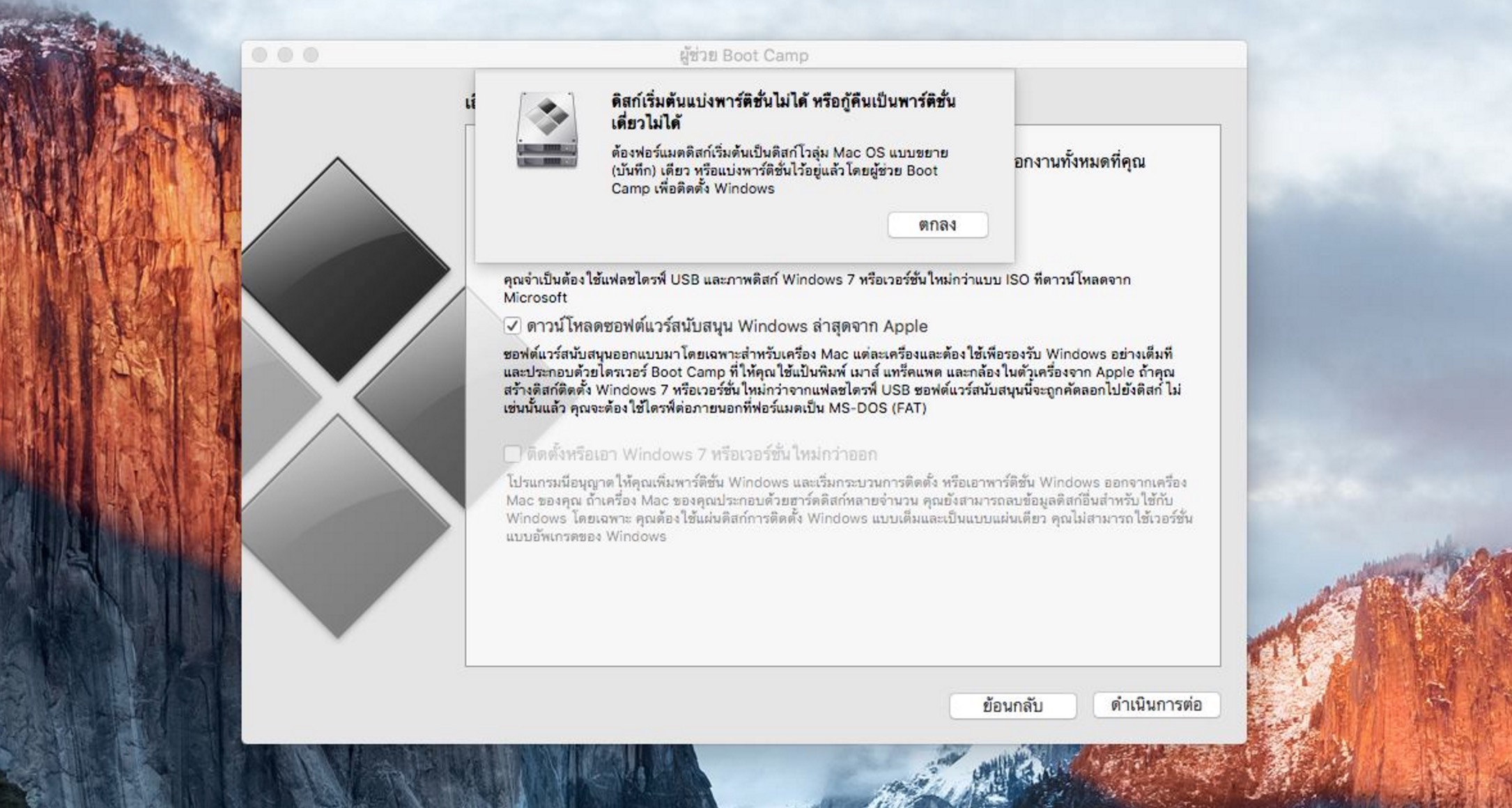1512x808 pixels.
Task: Click the Boot Camp drive icon in the alert
Action: 547,130
